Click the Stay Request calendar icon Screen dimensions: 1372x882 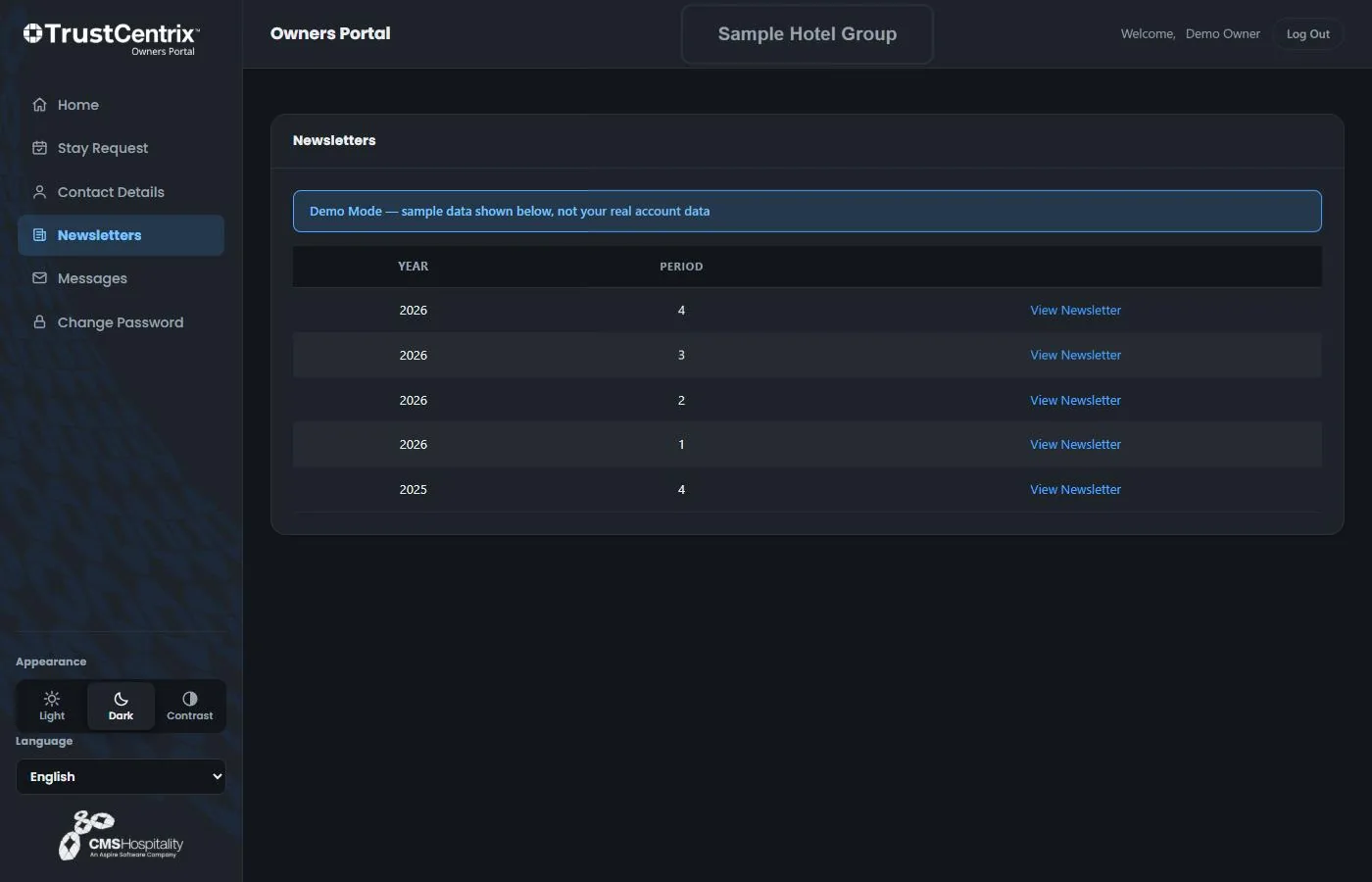tap(39, 148)
